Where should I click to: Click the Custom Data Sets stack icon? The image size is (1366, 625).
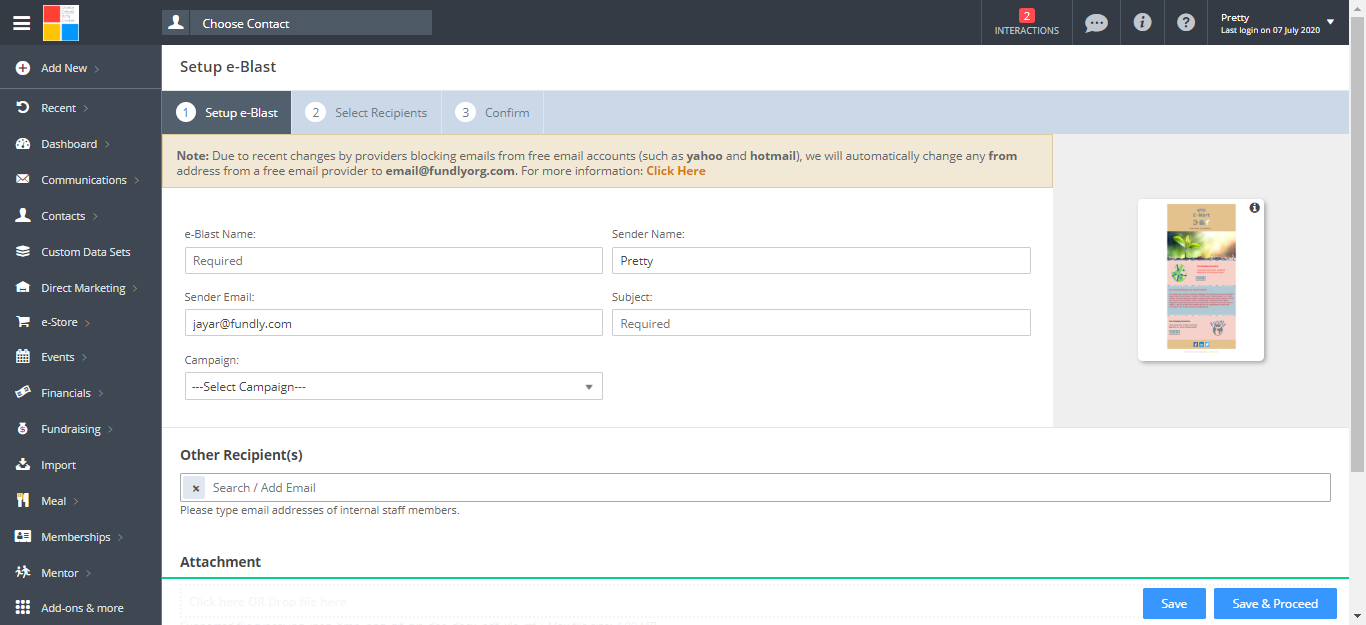[x=22, y=252]
